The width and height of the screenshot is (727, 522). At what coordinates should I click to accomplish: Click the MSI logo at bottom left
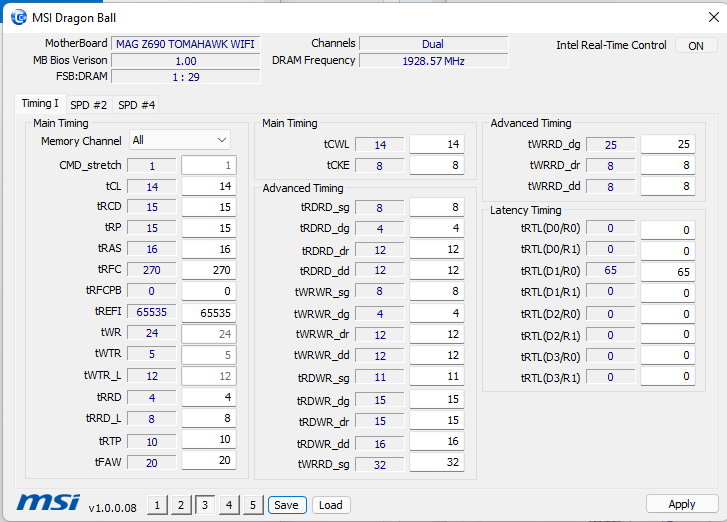48,502
